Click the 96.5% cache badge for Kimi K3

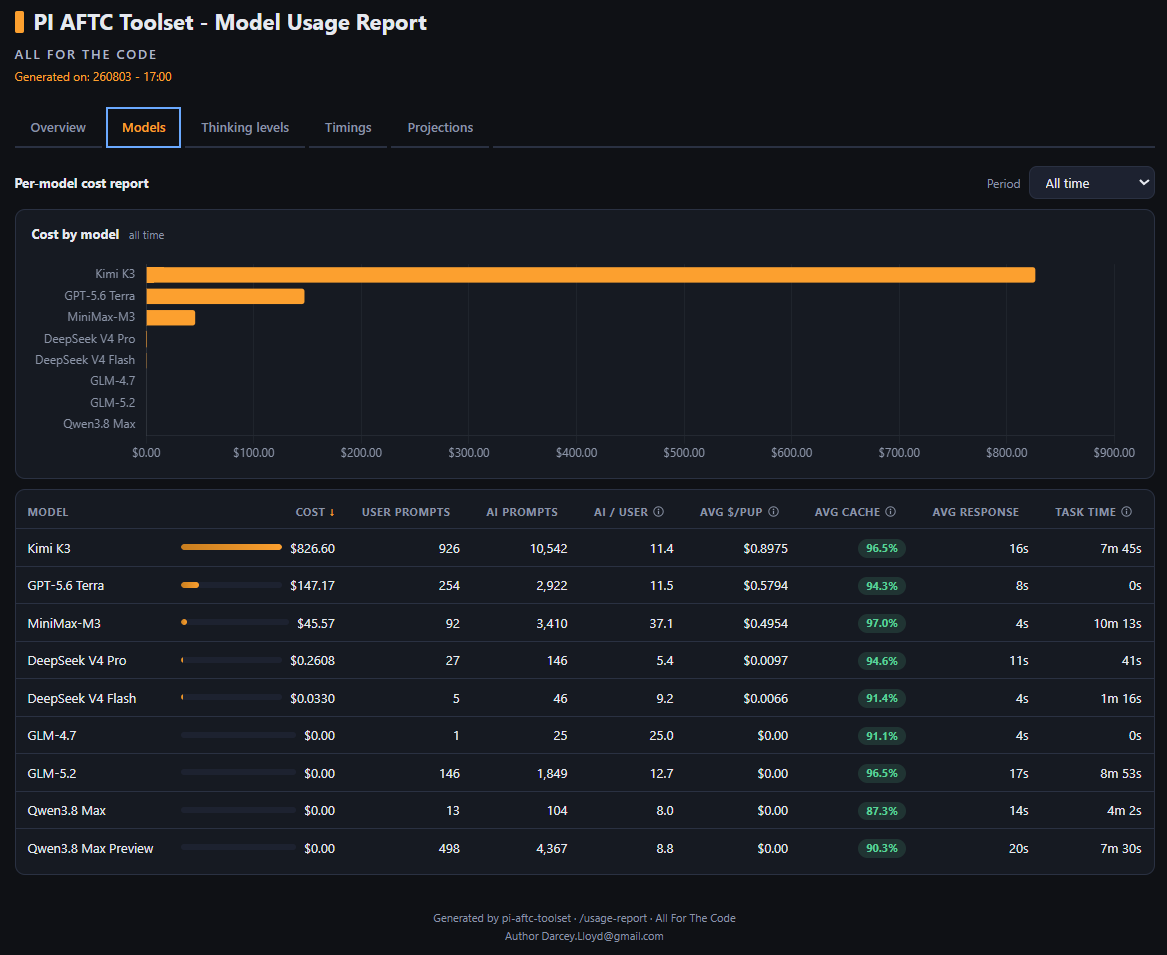coord(882,549)
